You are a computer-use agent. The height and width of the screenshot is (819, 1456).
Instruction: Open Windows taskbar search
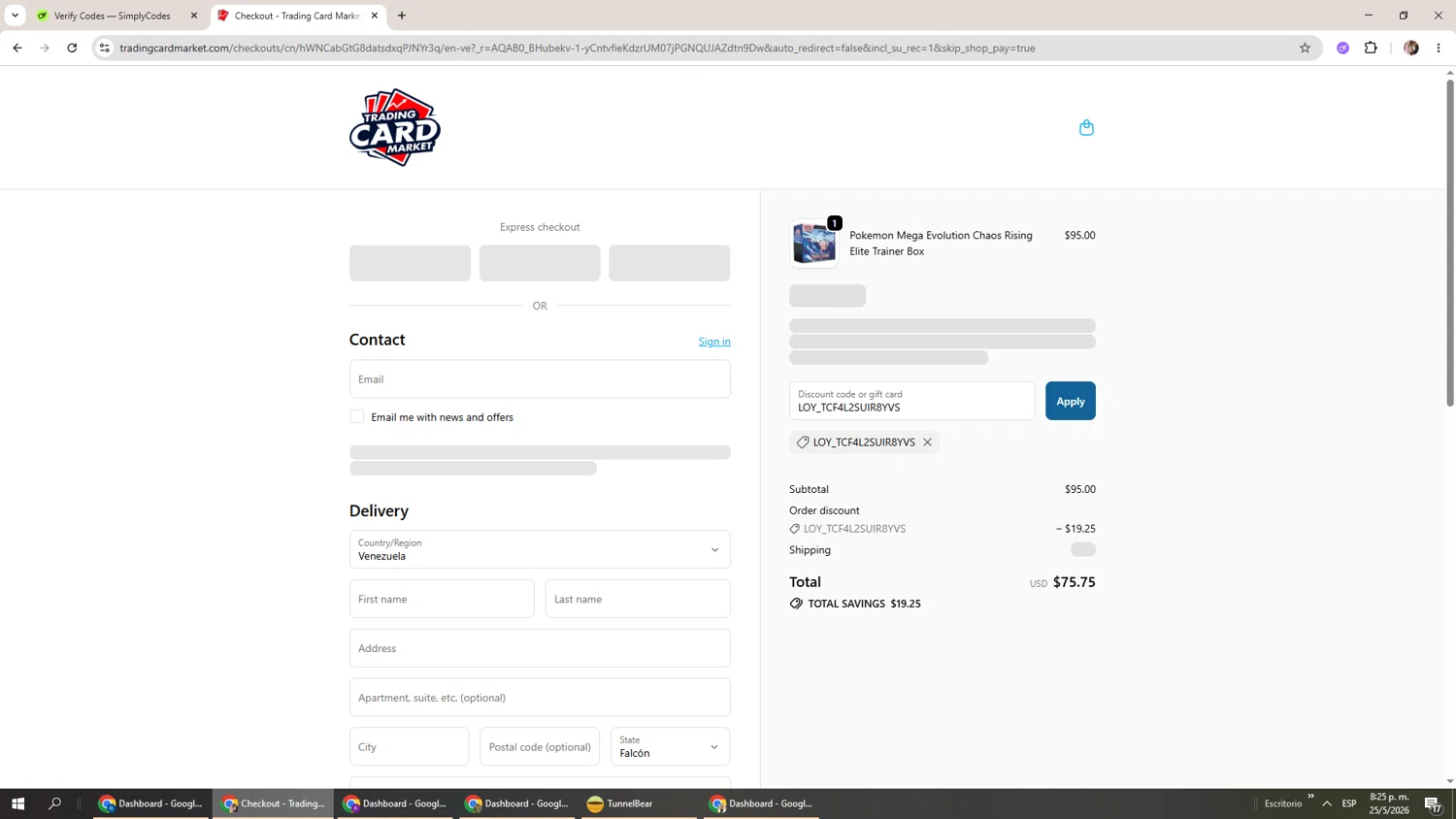pos(55,803)
